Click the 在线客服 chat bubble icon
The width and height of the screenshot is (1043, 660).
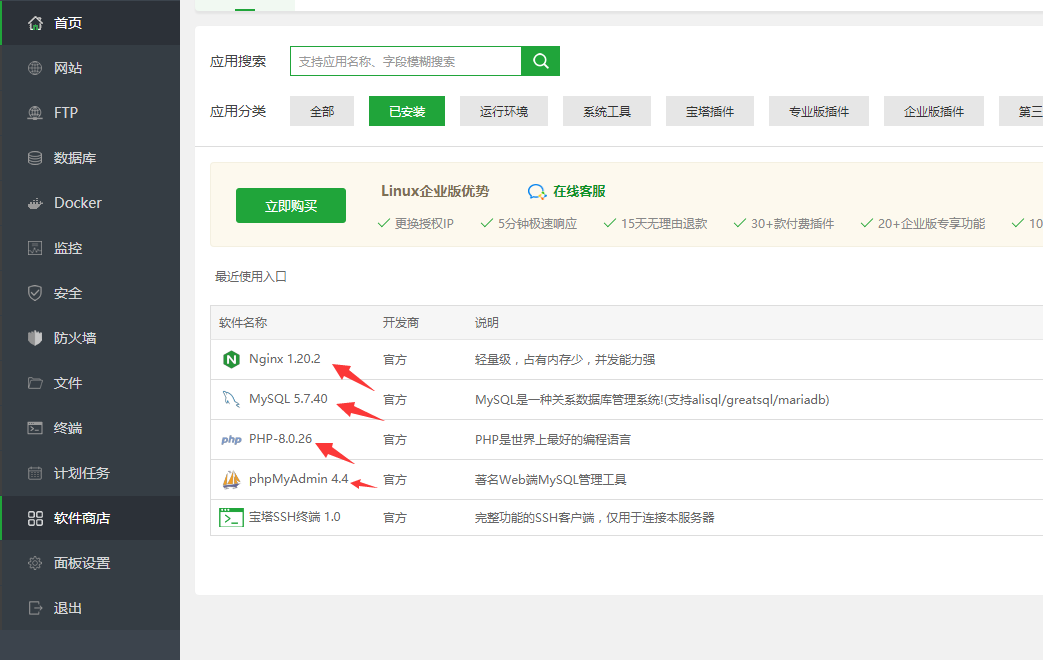537,192
